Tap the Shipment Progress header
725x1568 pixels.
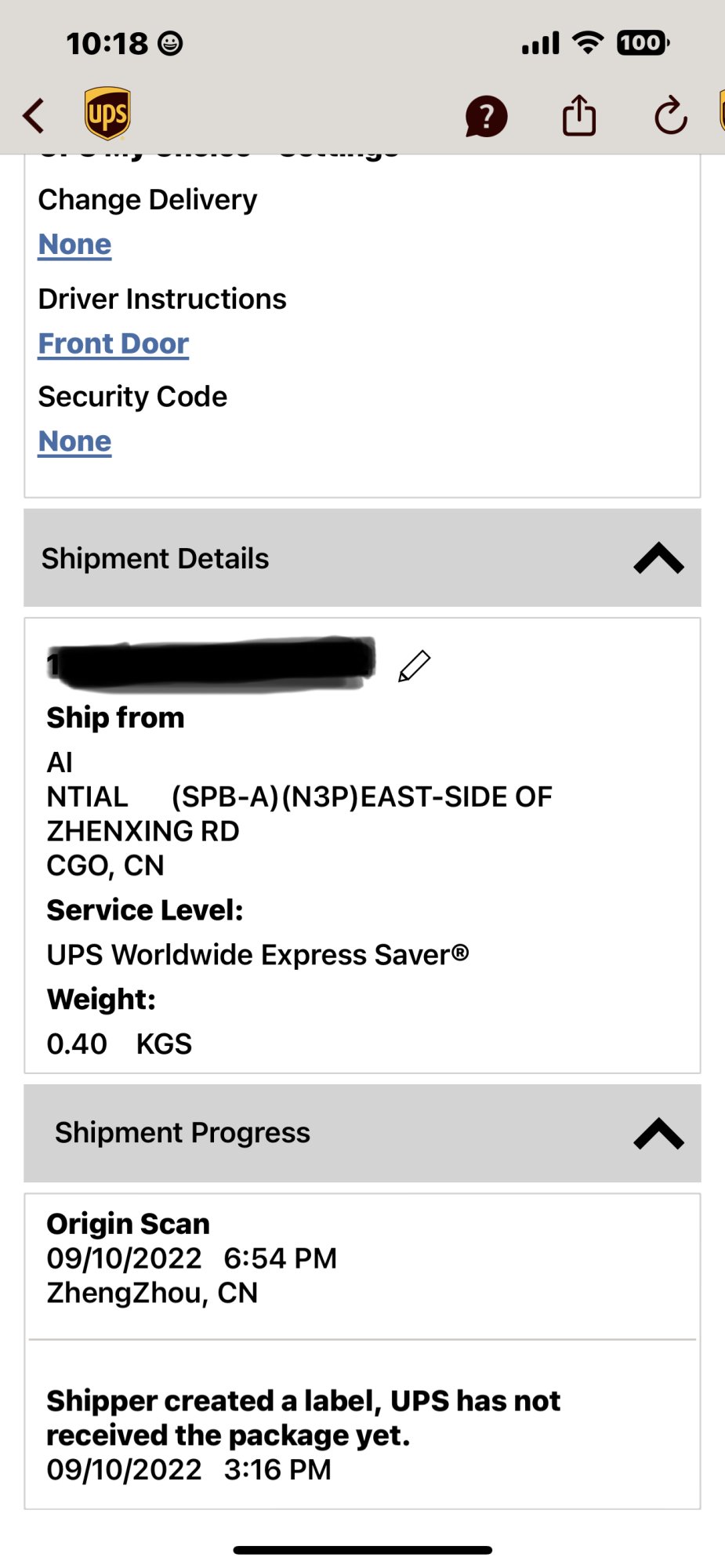(x=183, y=1133)
